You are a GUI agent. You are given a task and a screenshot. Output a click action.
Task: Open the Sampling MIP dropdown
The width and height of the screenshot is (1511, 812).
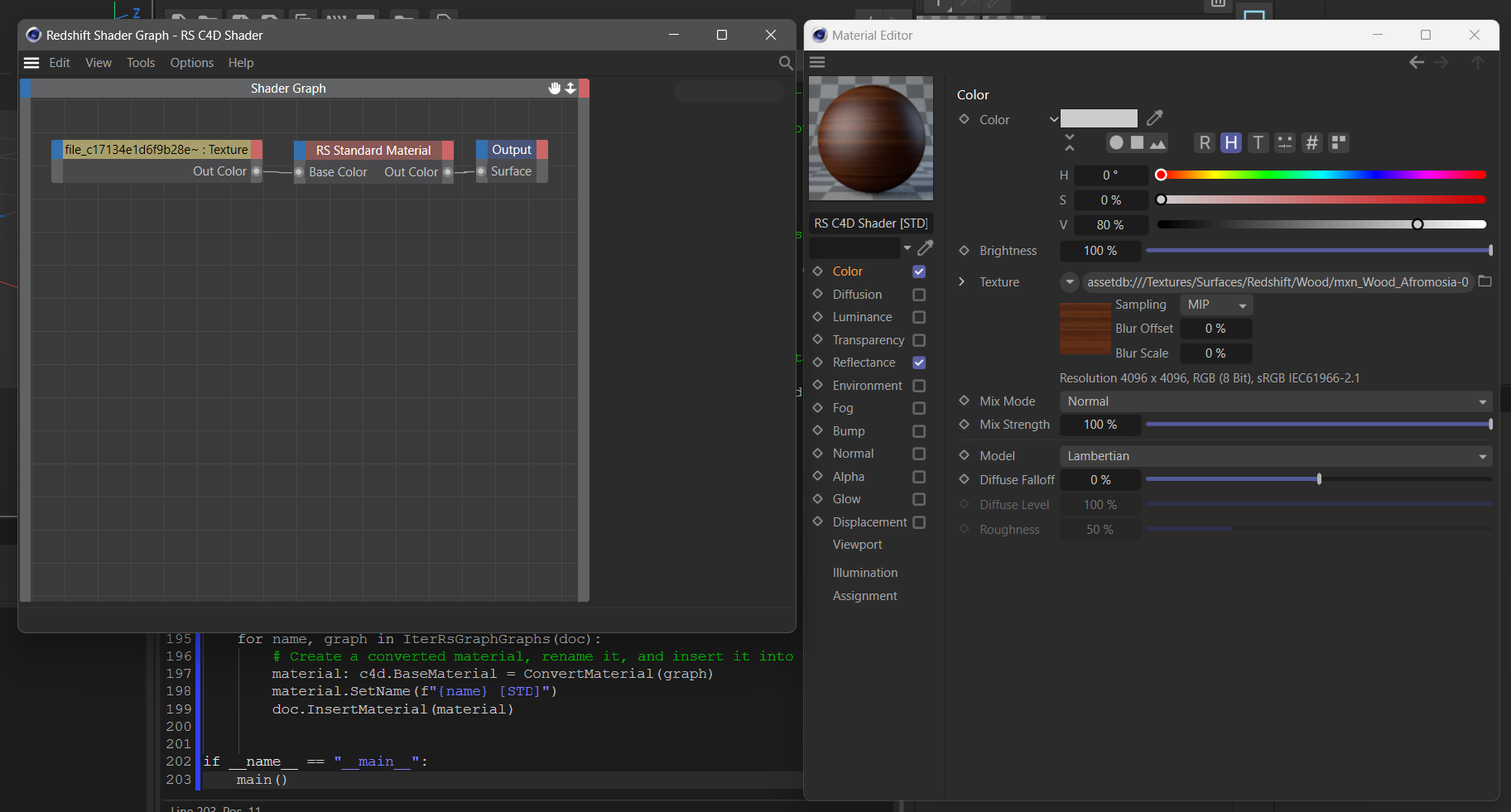click(x=1216, y=305)
